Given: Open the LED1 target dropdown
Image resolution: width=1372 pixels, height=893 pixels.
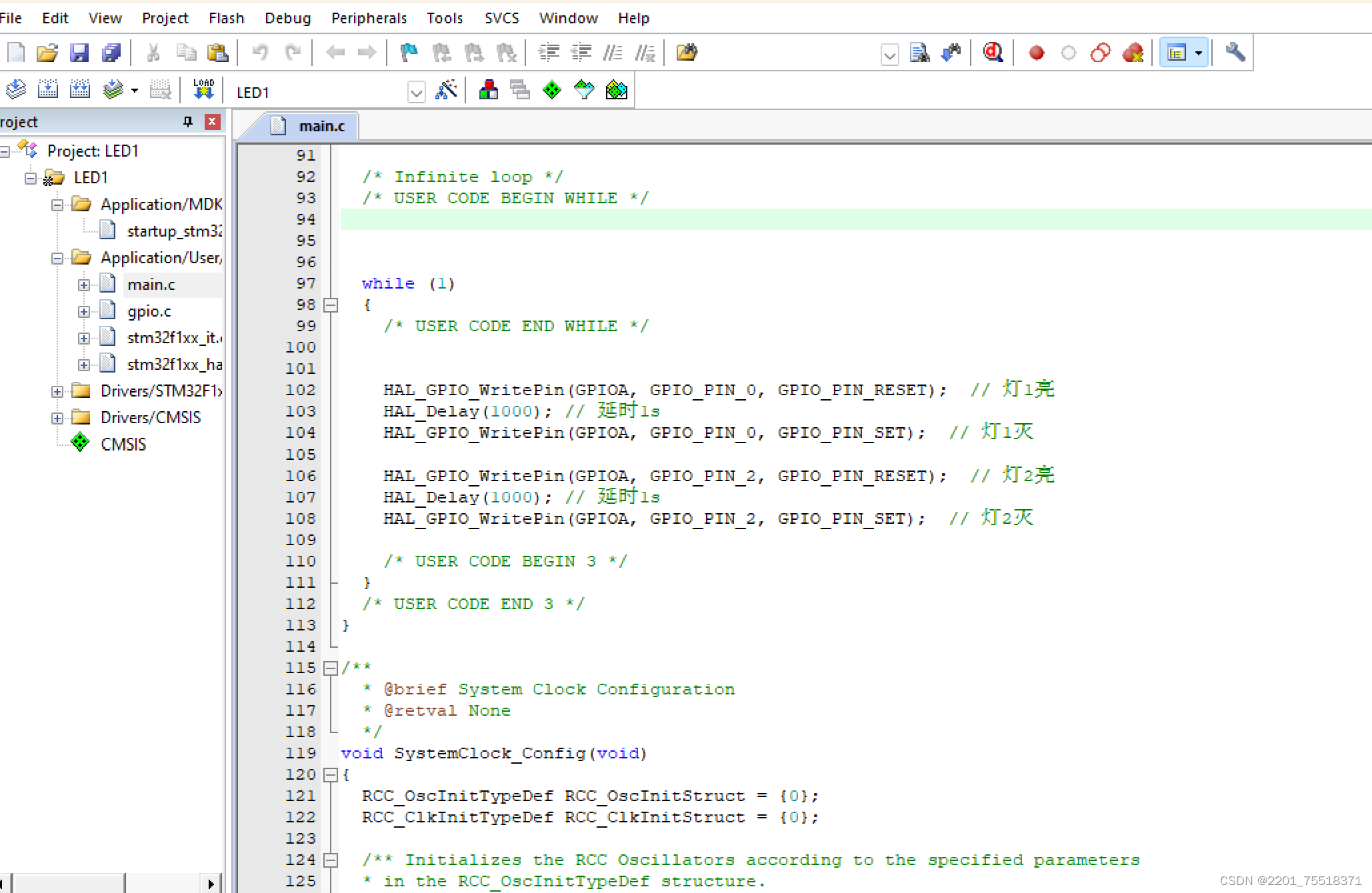Looking at the screenshot, I should coord(417,93).
